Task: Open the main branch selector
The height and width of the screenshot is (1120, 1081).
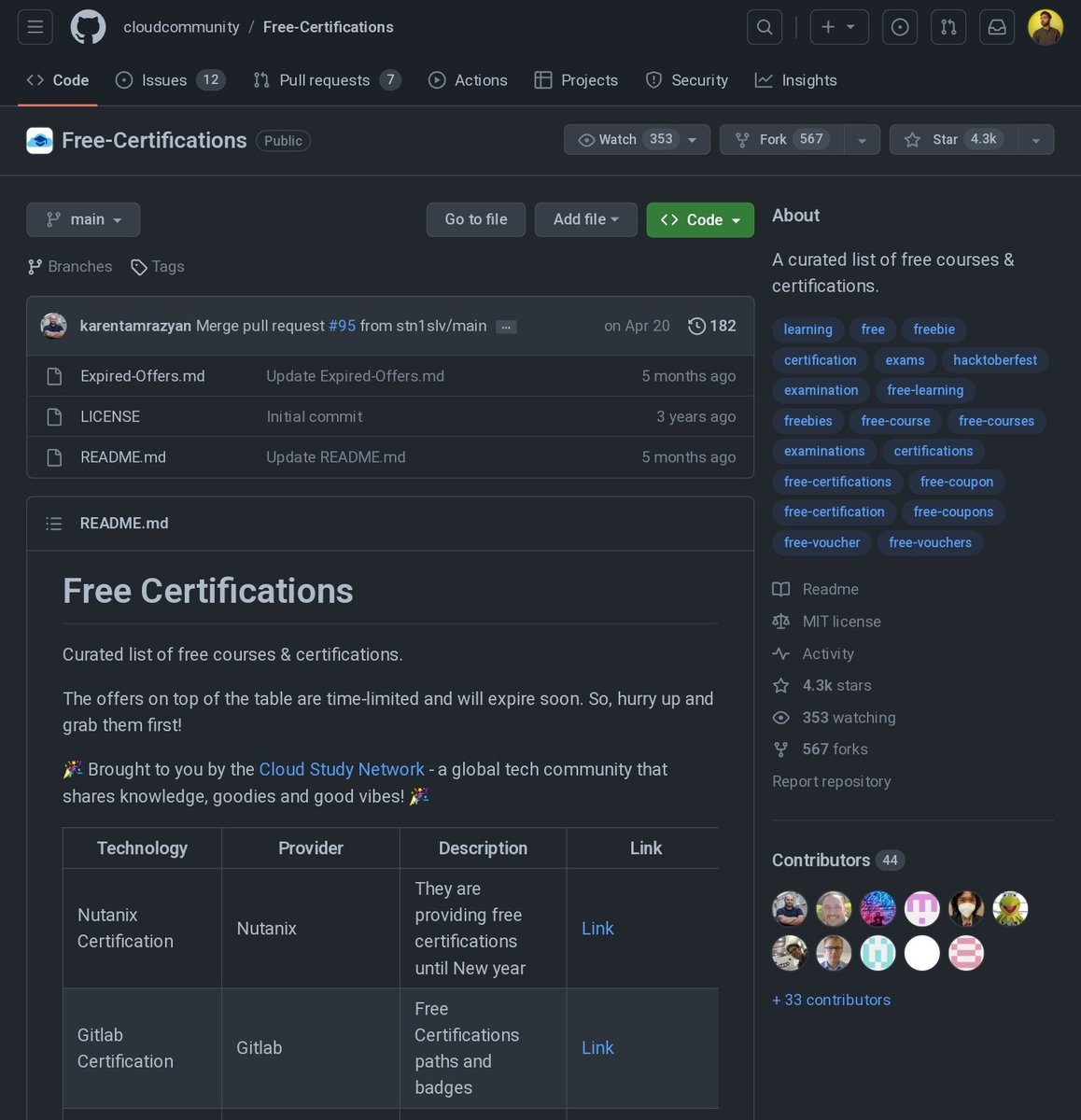Action: 83,219
